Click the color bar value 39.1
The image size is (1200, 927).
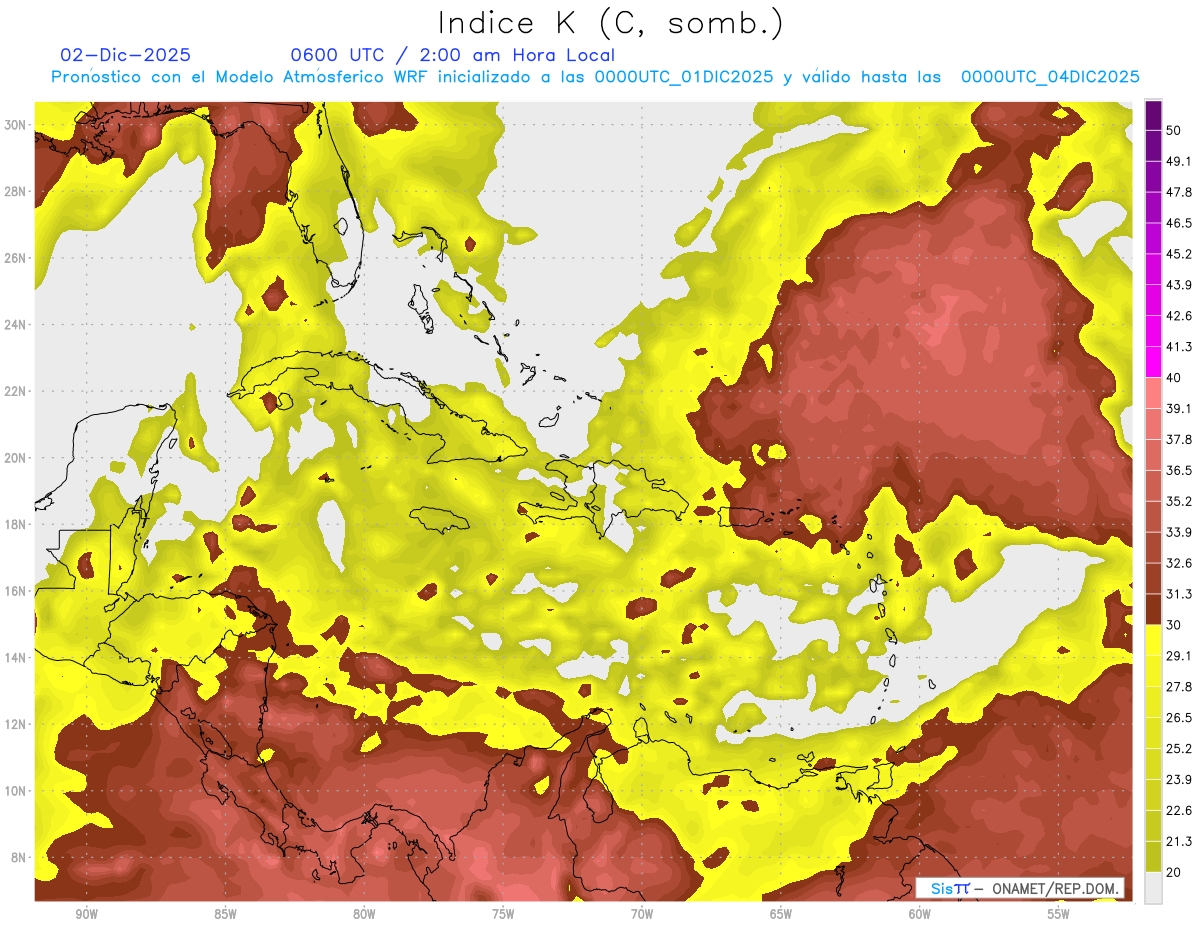click(x=1179, y=408)
